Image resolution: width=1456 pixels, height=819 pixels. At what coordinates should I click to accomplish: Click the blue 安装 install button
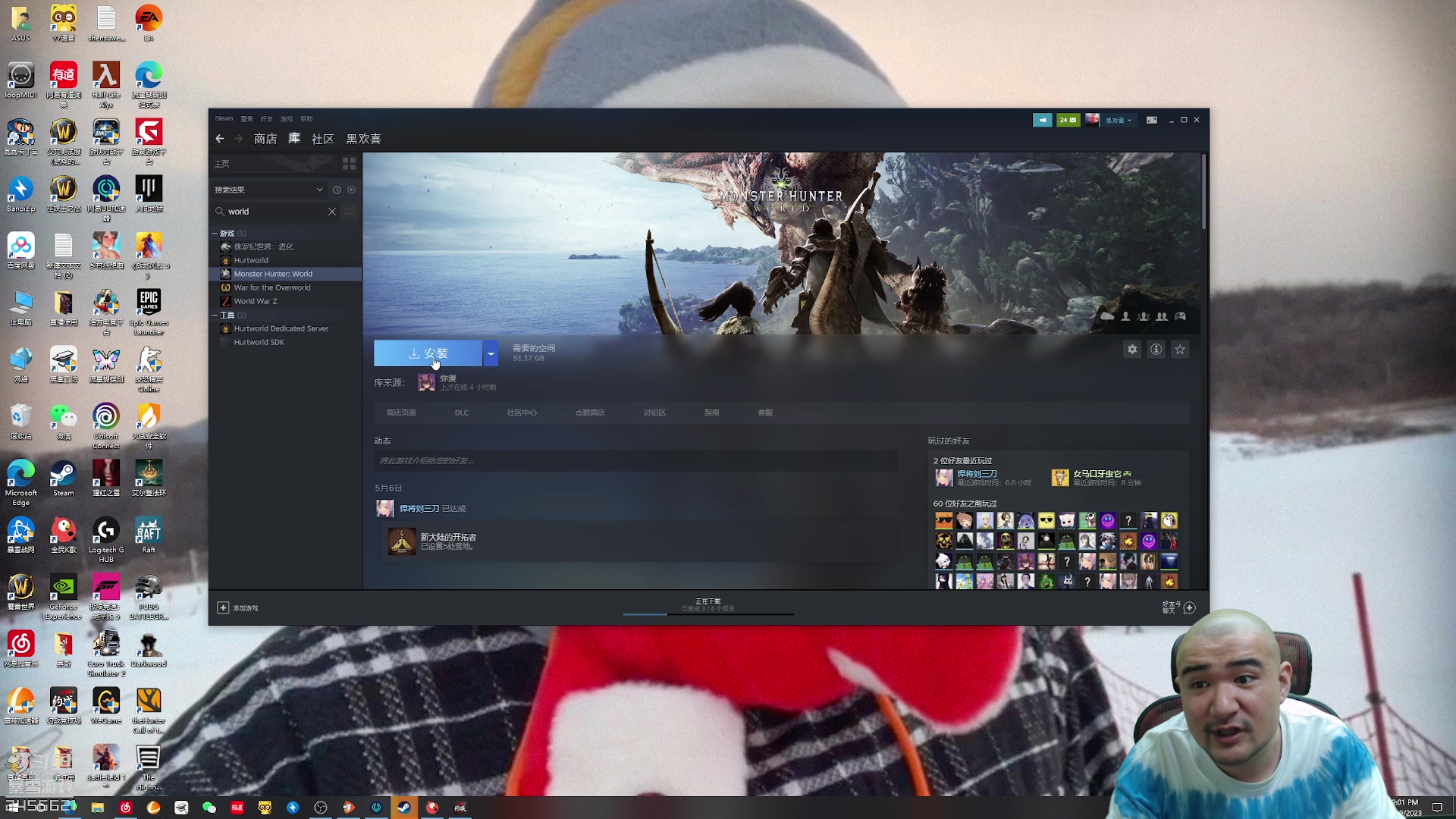428,353
